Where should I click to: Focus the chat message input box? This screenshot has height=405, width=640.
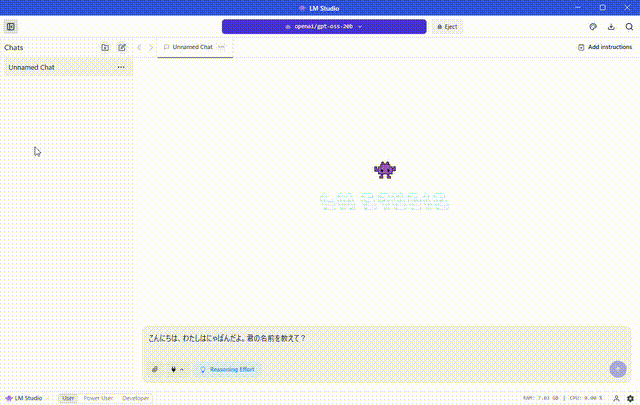386,339
